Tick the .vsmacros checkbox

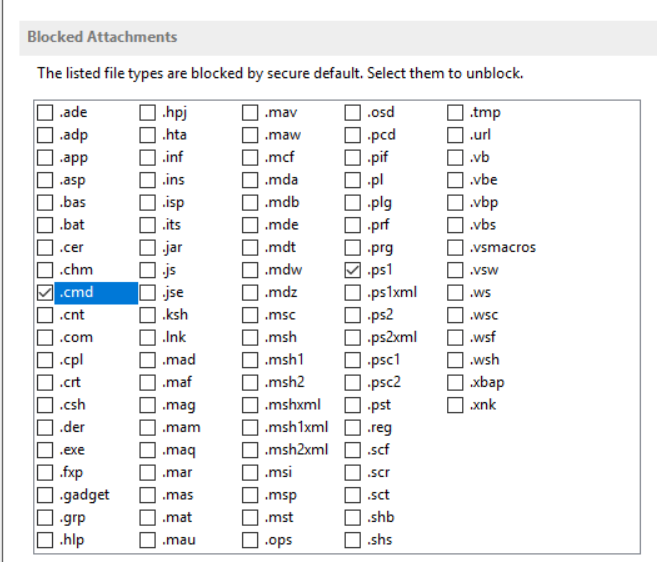(455, 248)
